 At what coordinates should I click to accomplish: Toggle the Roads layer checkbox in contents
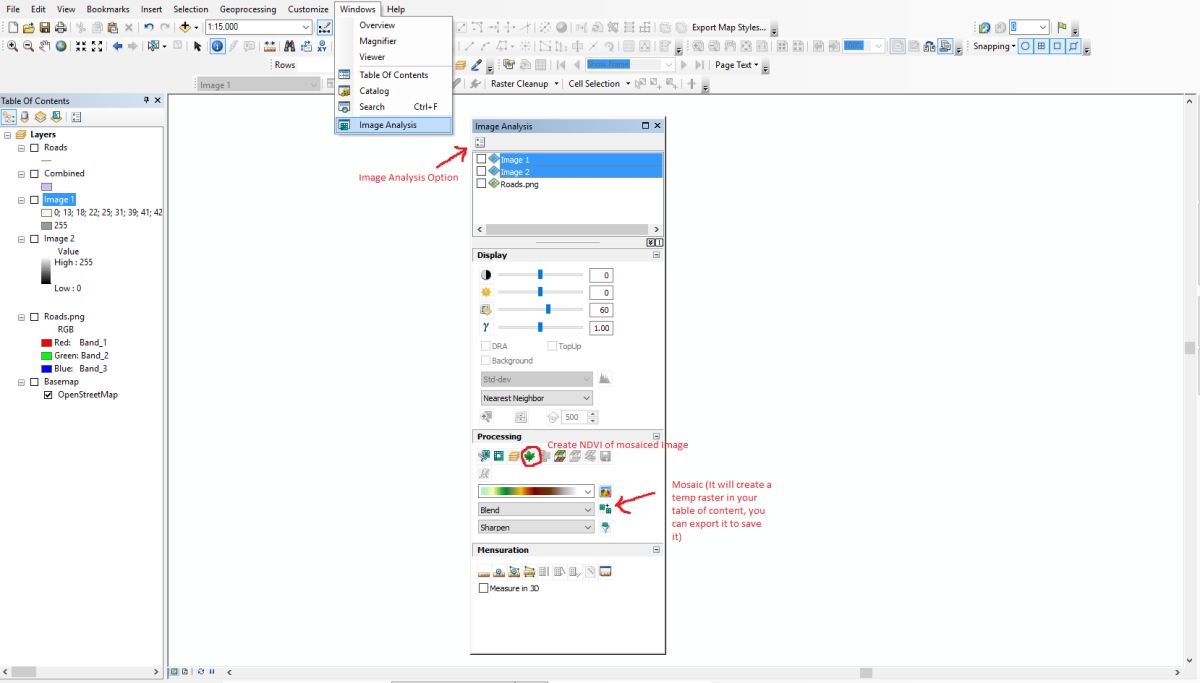coord(34,147)
